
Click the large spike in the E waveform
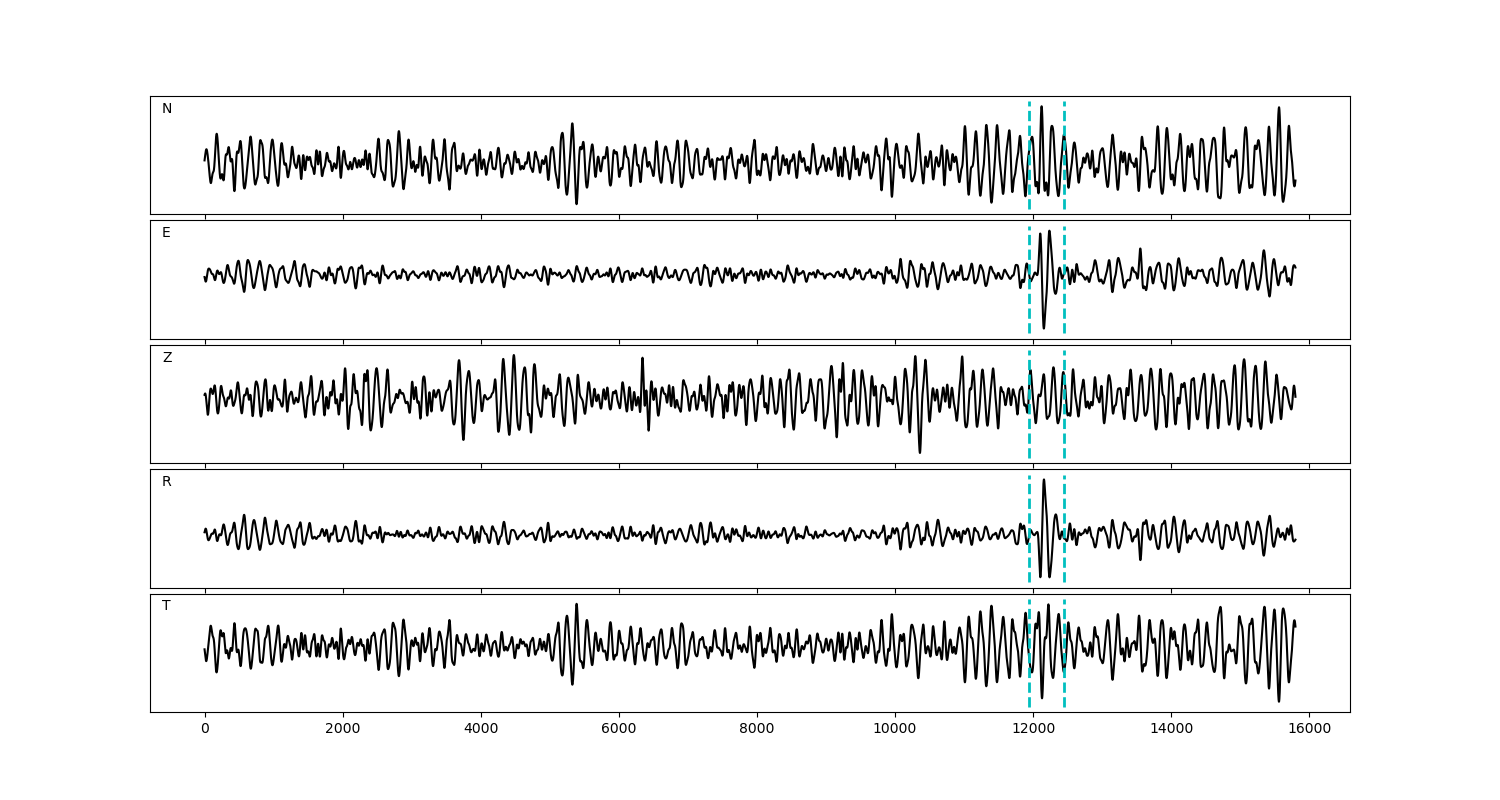click(1044, 300)
